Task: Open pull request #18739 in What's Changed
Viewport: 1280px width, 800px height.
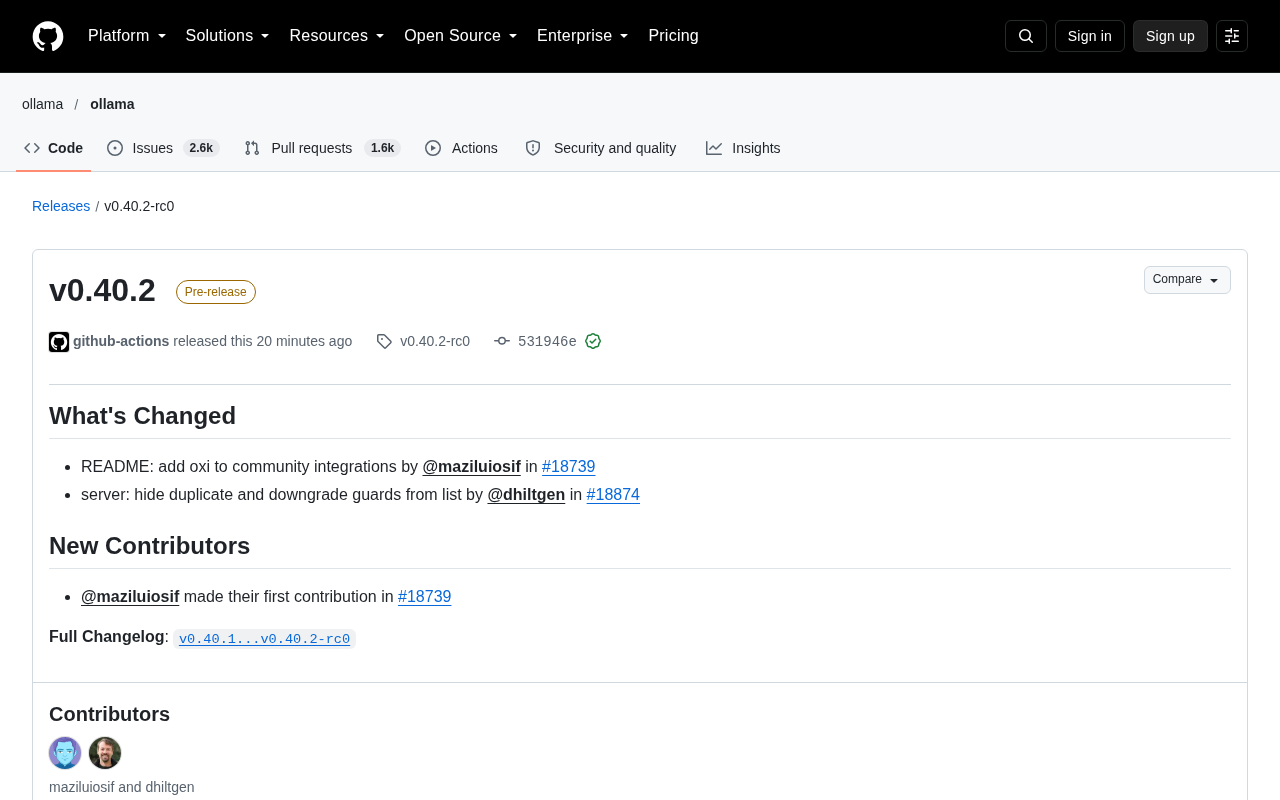Action: [x=568, y=467]
